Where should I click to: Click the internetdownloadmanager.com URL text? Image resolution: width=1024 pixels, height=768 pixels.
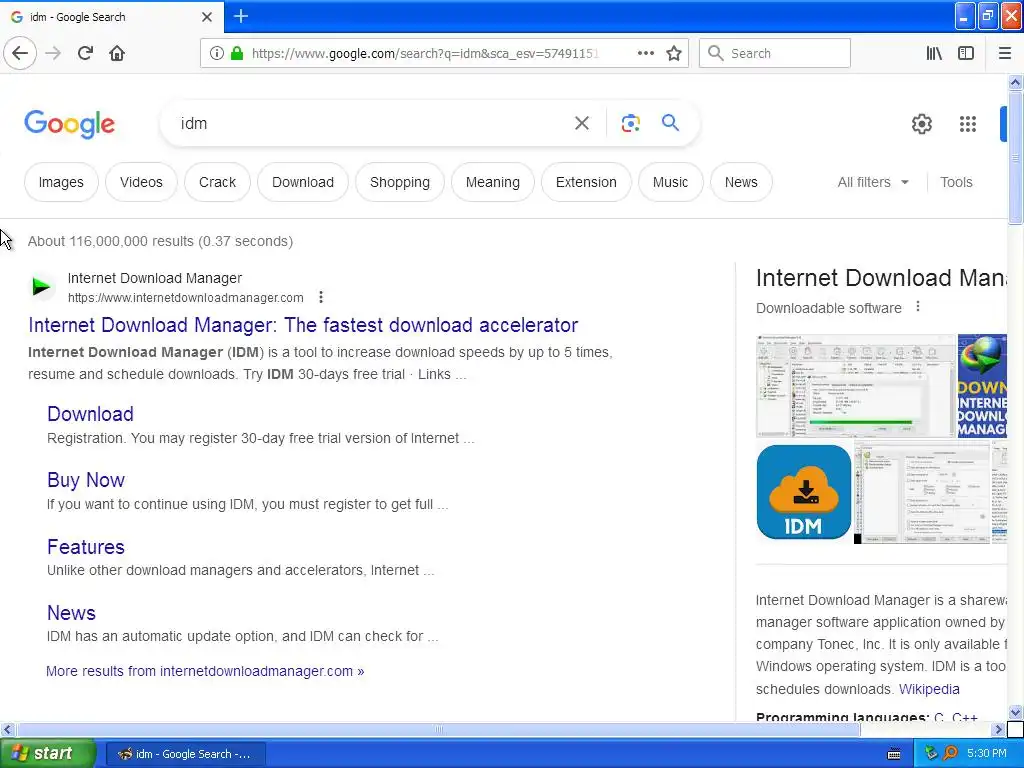coord(185,298)
